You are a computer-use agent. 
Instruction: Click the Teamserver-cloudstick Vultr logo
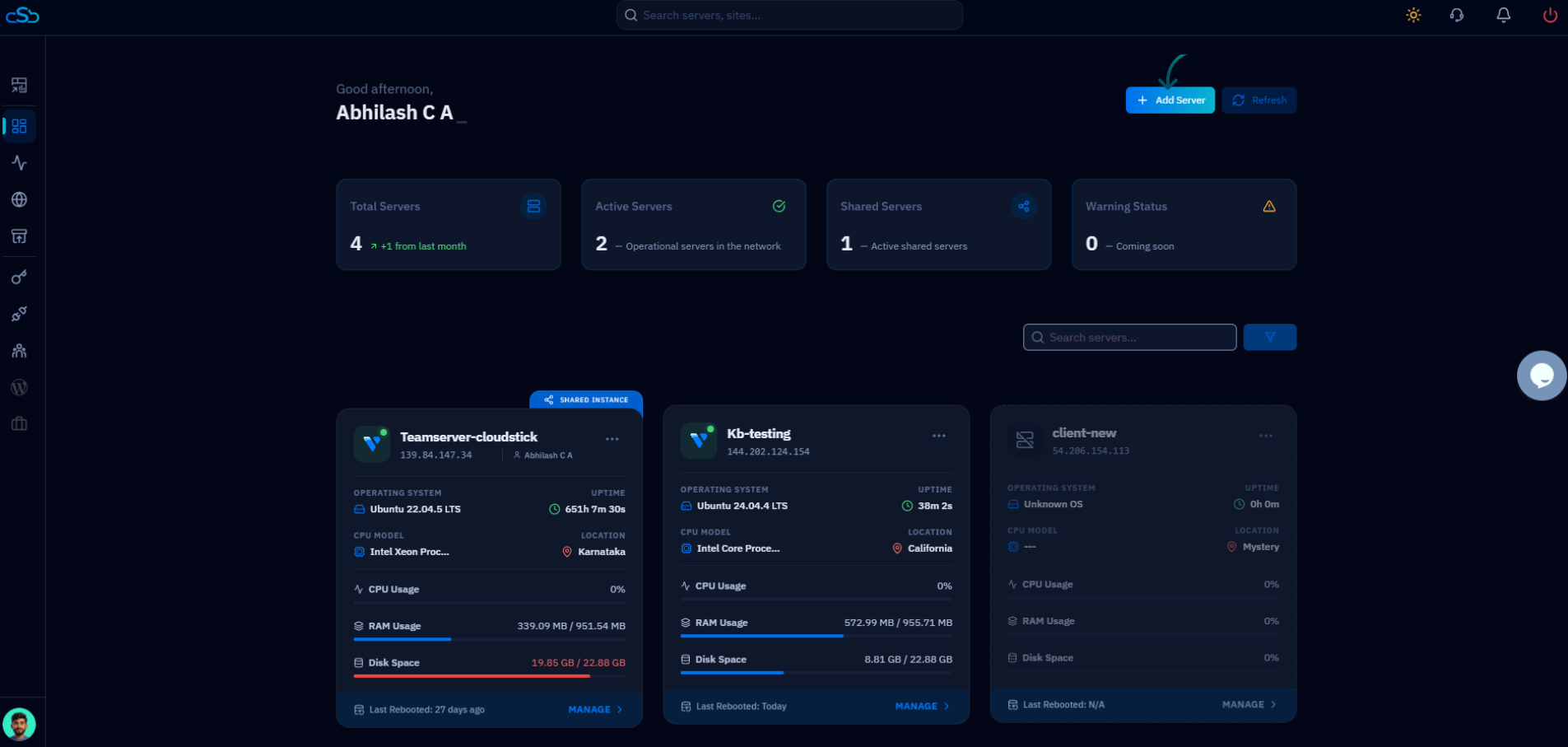pyautogui.click(x=371, y=443)
